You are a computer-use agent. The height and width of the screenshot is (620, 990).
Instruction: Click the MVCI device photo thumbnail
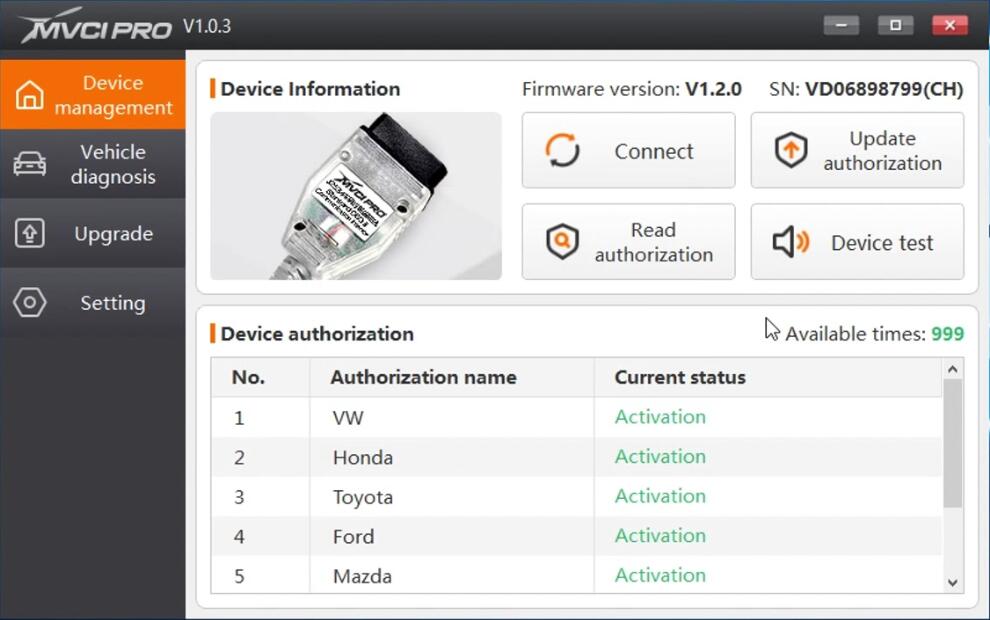[x=356, y=196]
